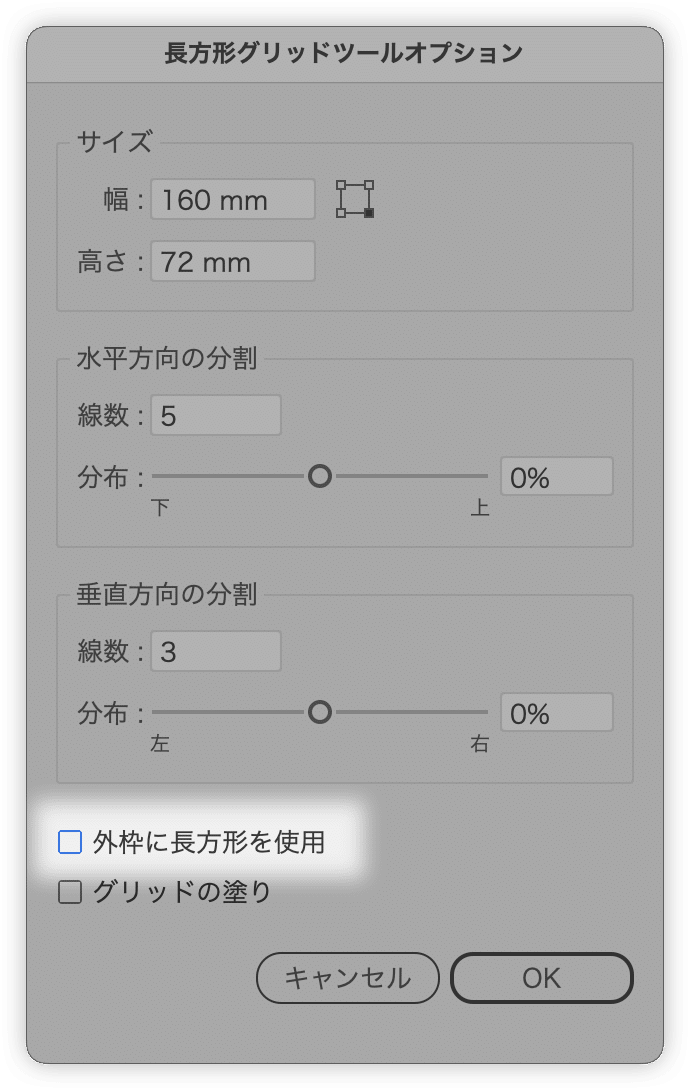Click the 高さ height field showing 72 mm
691x1091 pixels.
(232, 262)
